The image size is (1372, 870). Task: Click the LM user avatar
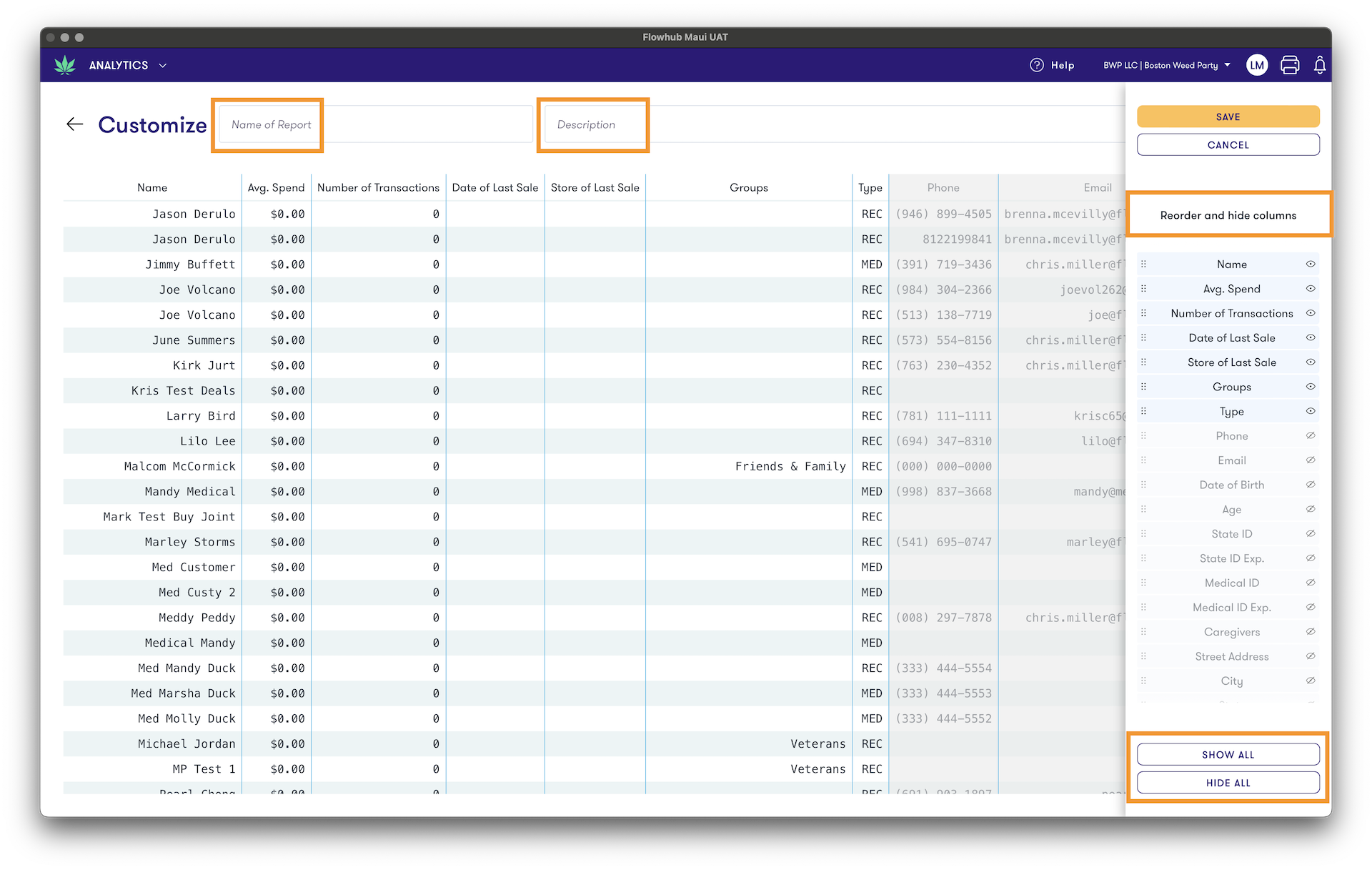pos(1256,65)
